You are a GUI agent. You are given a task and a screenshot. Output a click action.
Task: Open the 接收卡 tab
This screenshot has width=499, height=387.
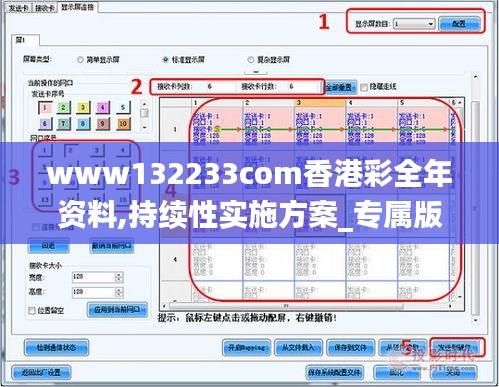pyautogui.click(x=45, y=8)
